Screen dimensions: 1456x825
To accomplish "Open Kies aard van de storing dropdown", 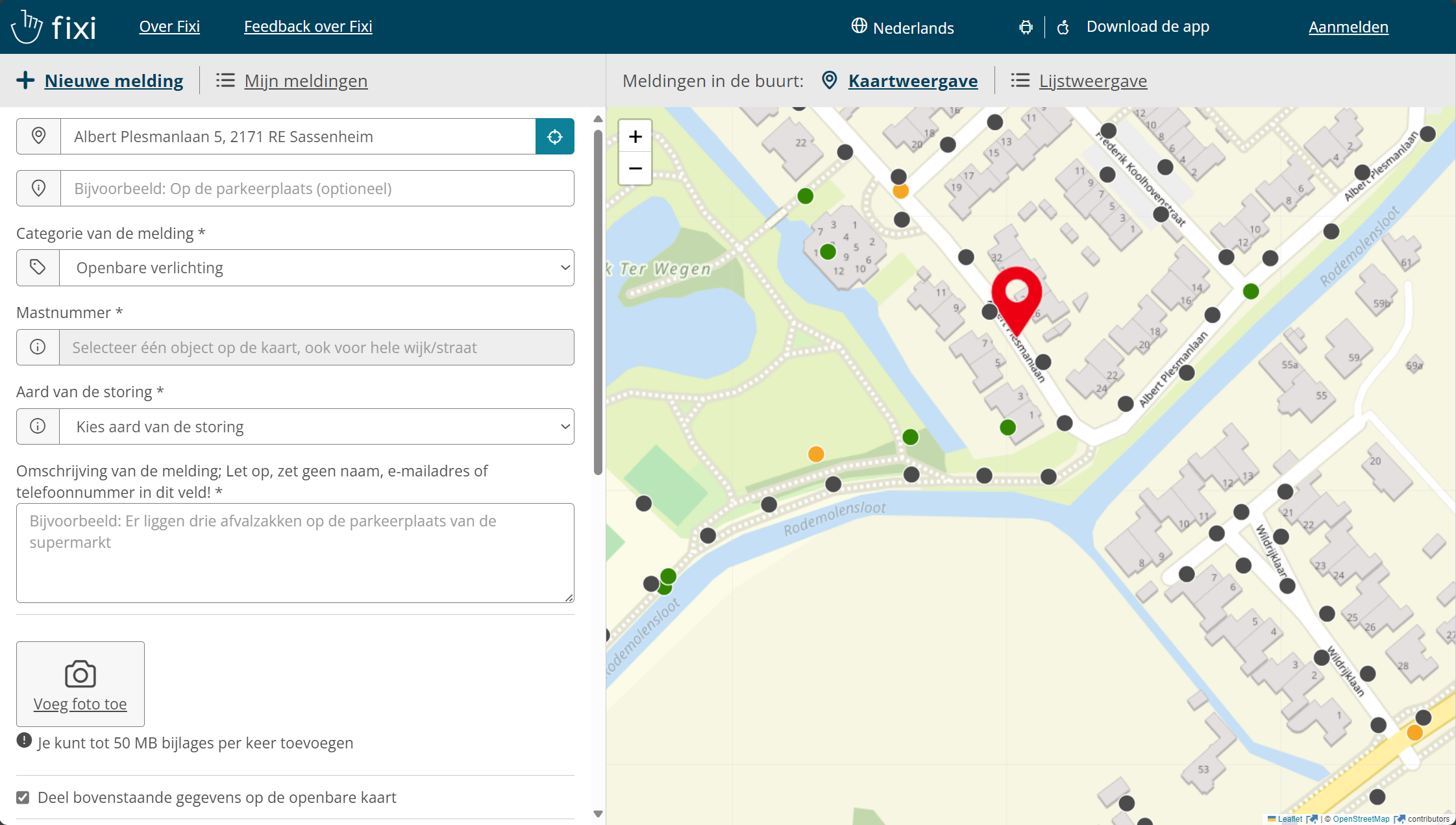I will coord(317,426).
